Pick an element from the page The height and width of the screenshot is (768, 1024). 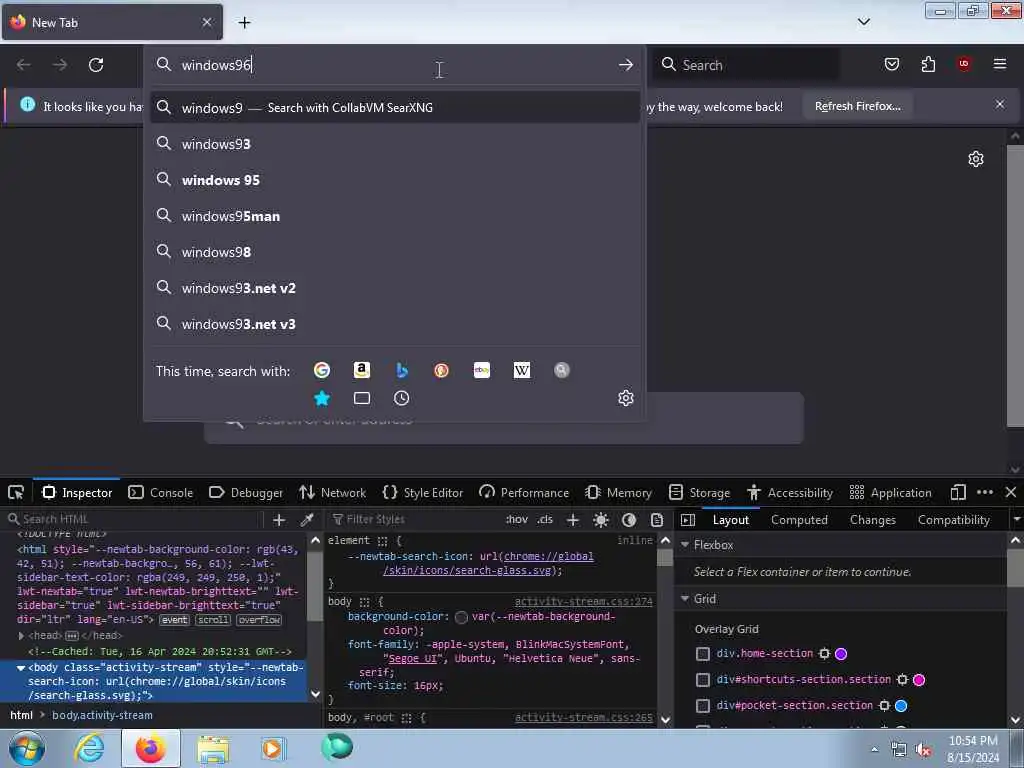click(16, 492)
